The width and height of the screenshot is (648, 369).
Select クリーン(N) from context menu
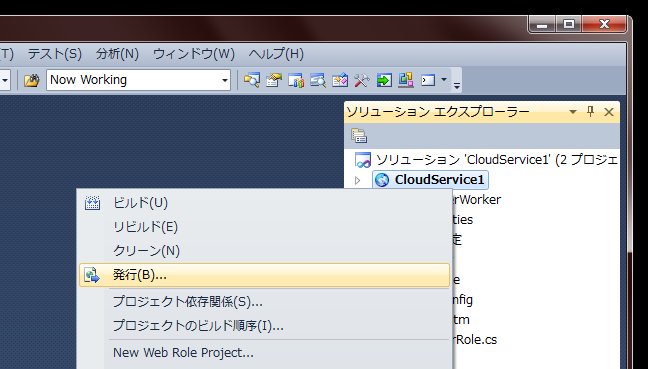tap(264, 251)
